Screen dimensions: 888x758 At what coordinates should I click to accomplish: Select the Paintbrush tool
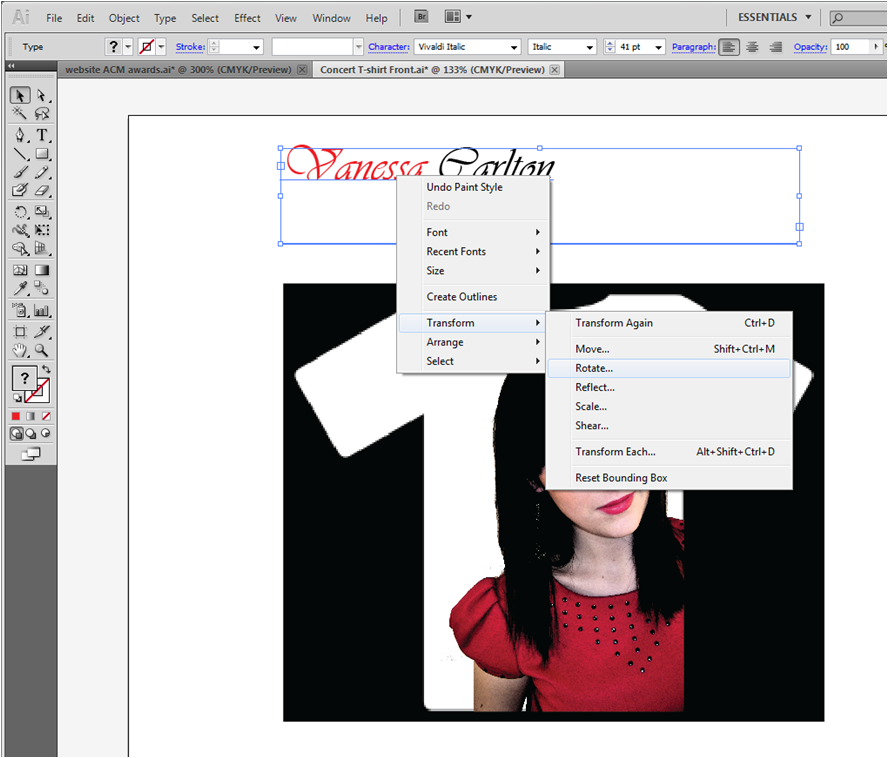pos(20,172)
